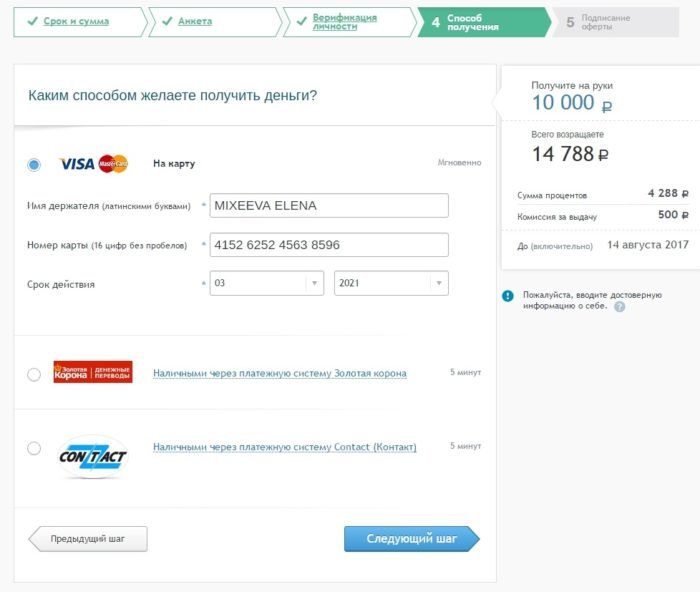The width and height of the screenshot is (700, 592).
Task: Click the card number input field
Action: (329, 245)
